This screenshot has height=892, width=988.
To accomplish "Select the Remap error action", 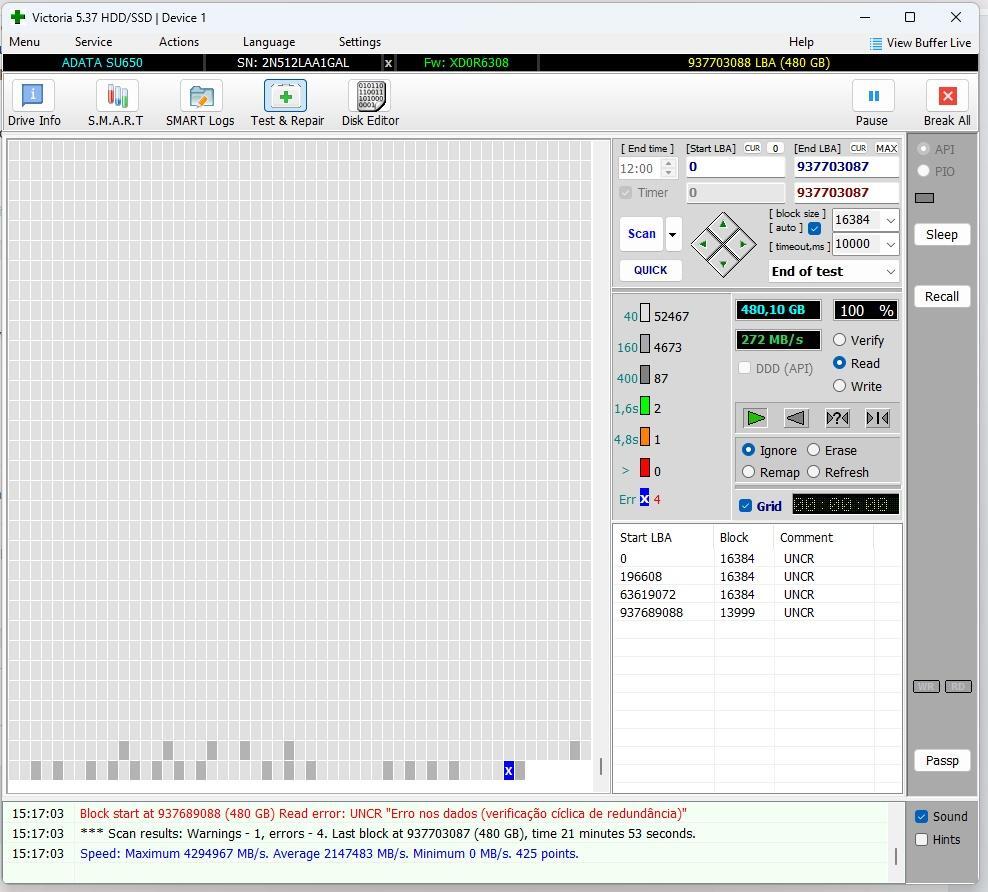I will (x=749, y=472).
